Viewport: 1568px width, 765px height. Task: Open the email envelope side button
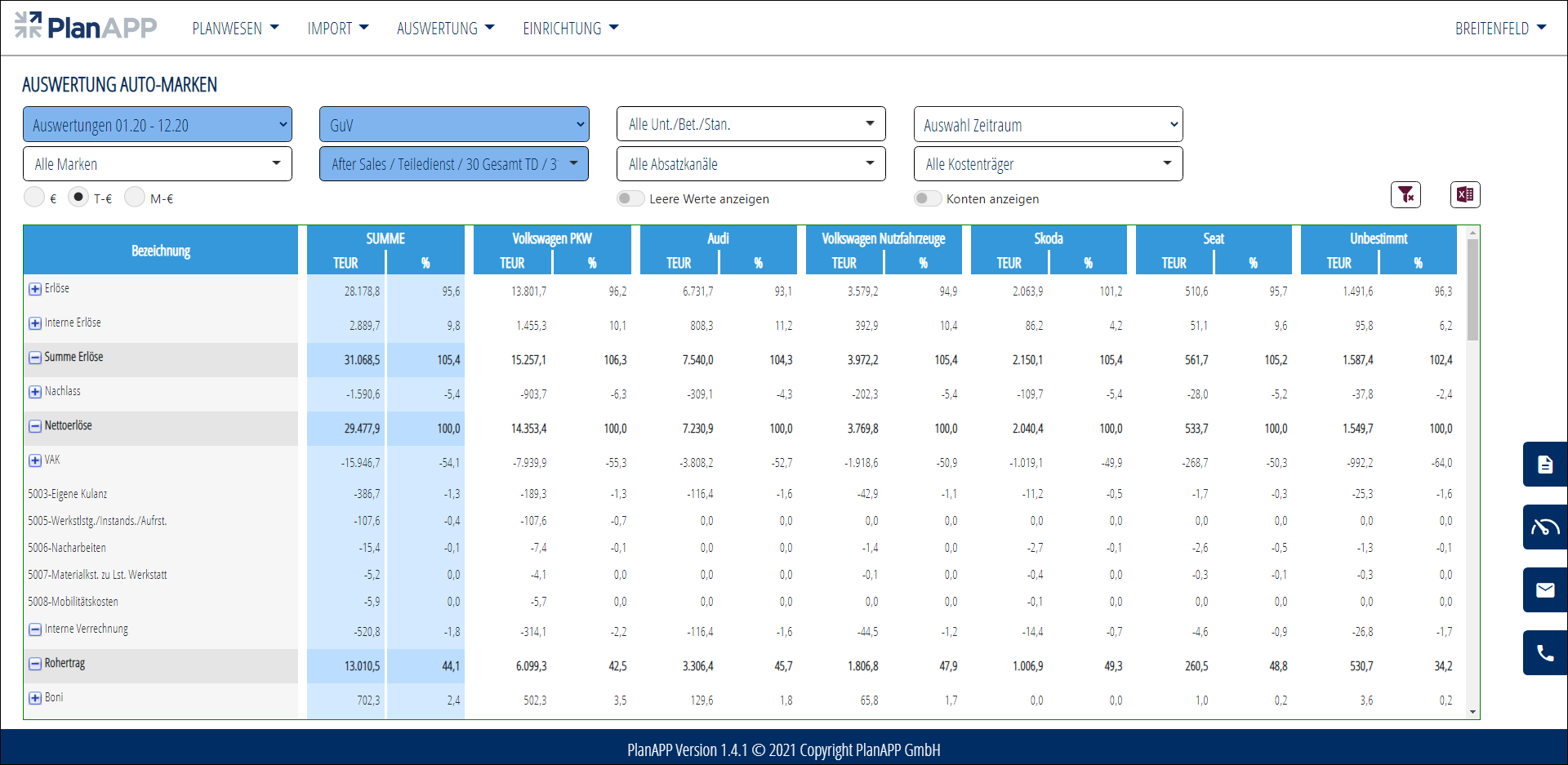(1544, 590)
